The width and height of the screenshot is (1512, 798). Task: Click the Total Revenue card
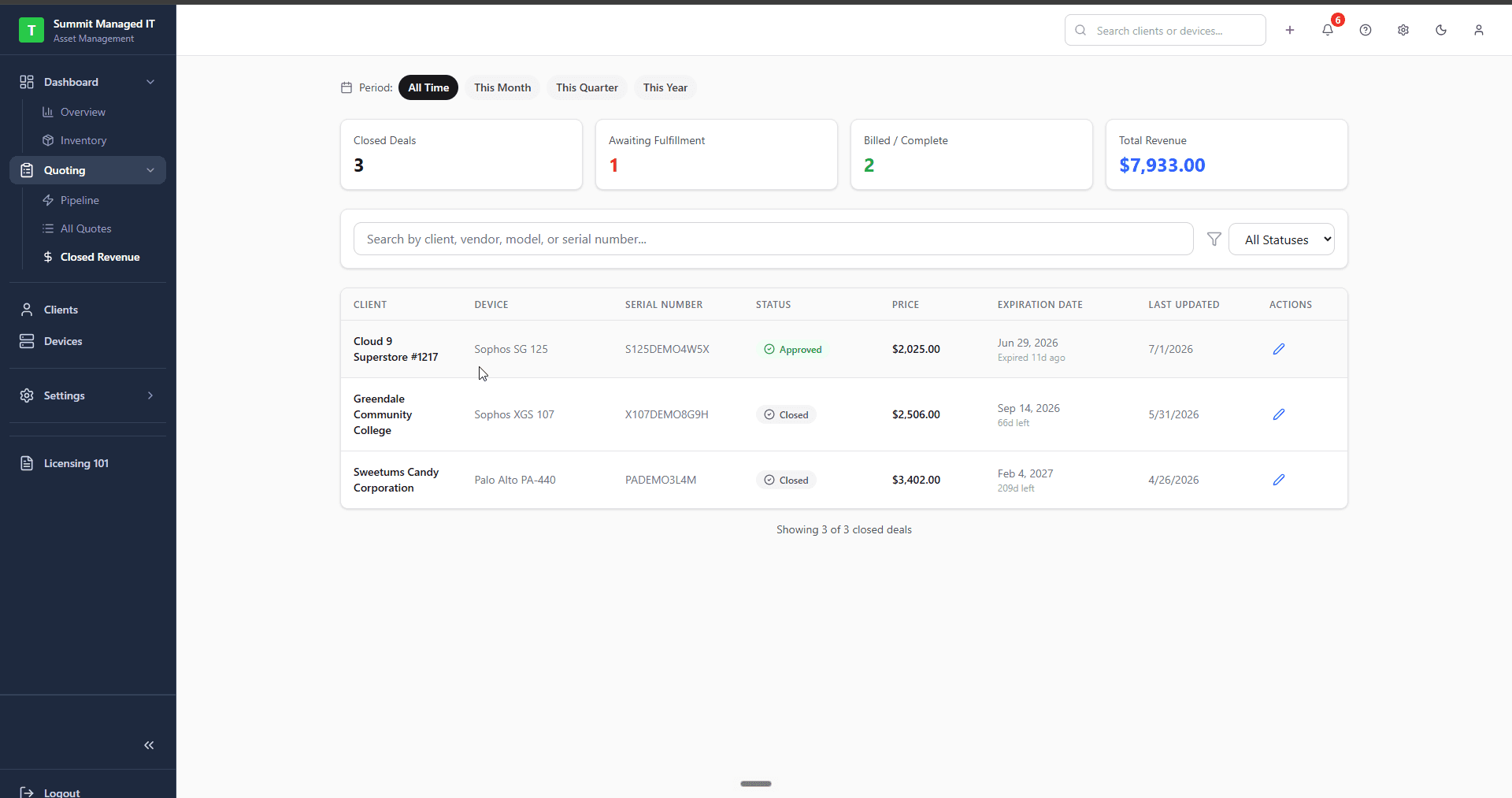coord(1227,154)
